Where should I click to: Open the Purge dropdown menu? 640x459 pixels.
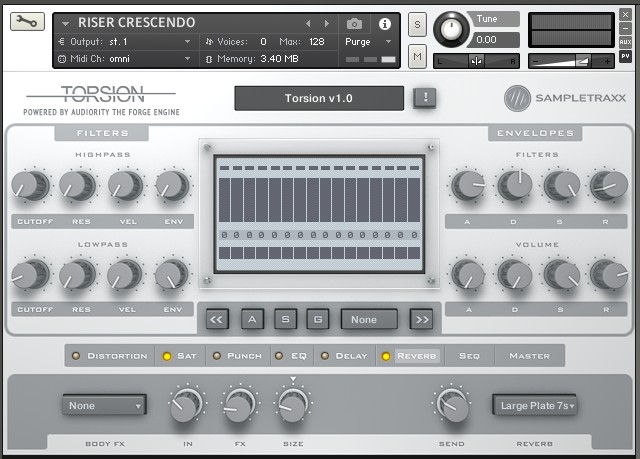pyautogui.click(x=366, y=42)
